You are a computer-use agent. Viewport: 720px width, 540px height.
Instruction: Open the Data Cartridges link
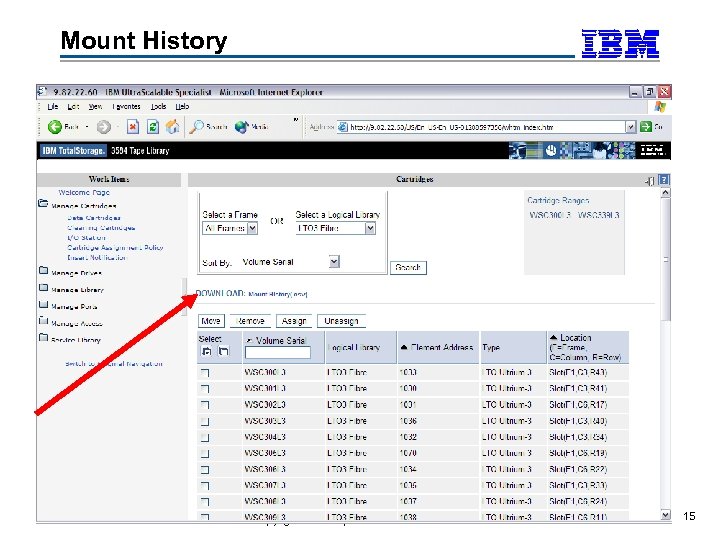94,218
